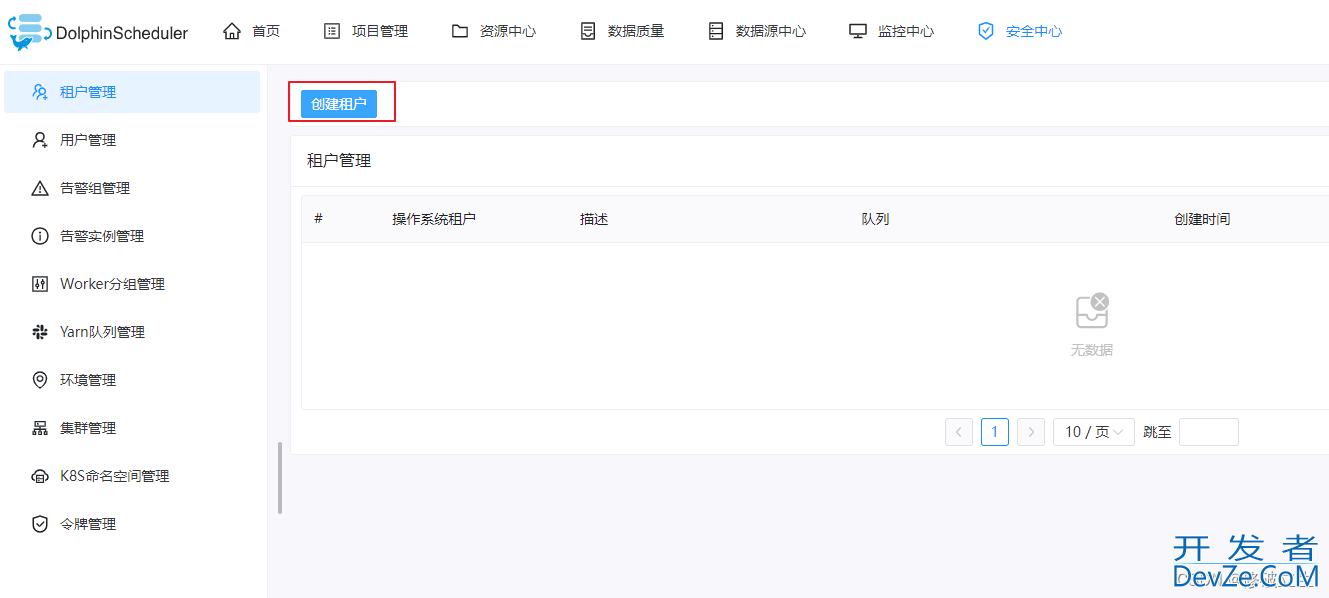
Task: Click the 无数据 empty-state icon
Action: [1092, 311]
